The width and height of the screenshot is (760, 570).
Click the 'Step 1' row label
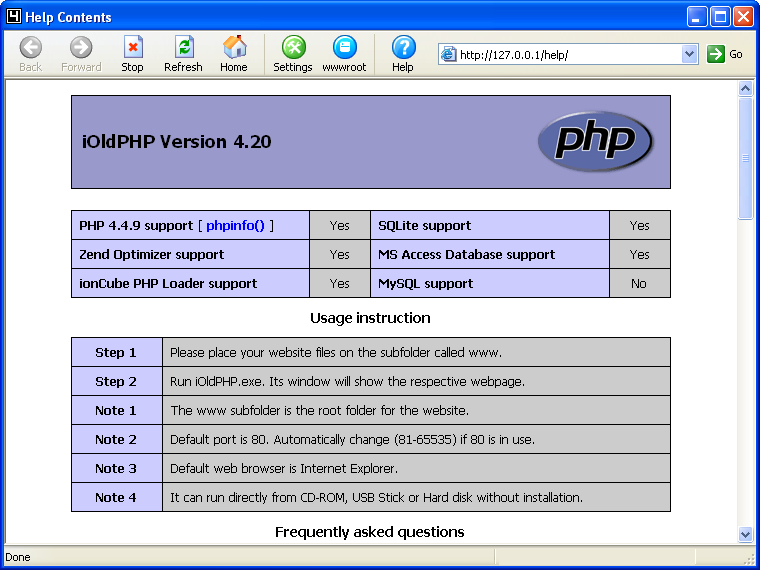click(x=116, y=352)
